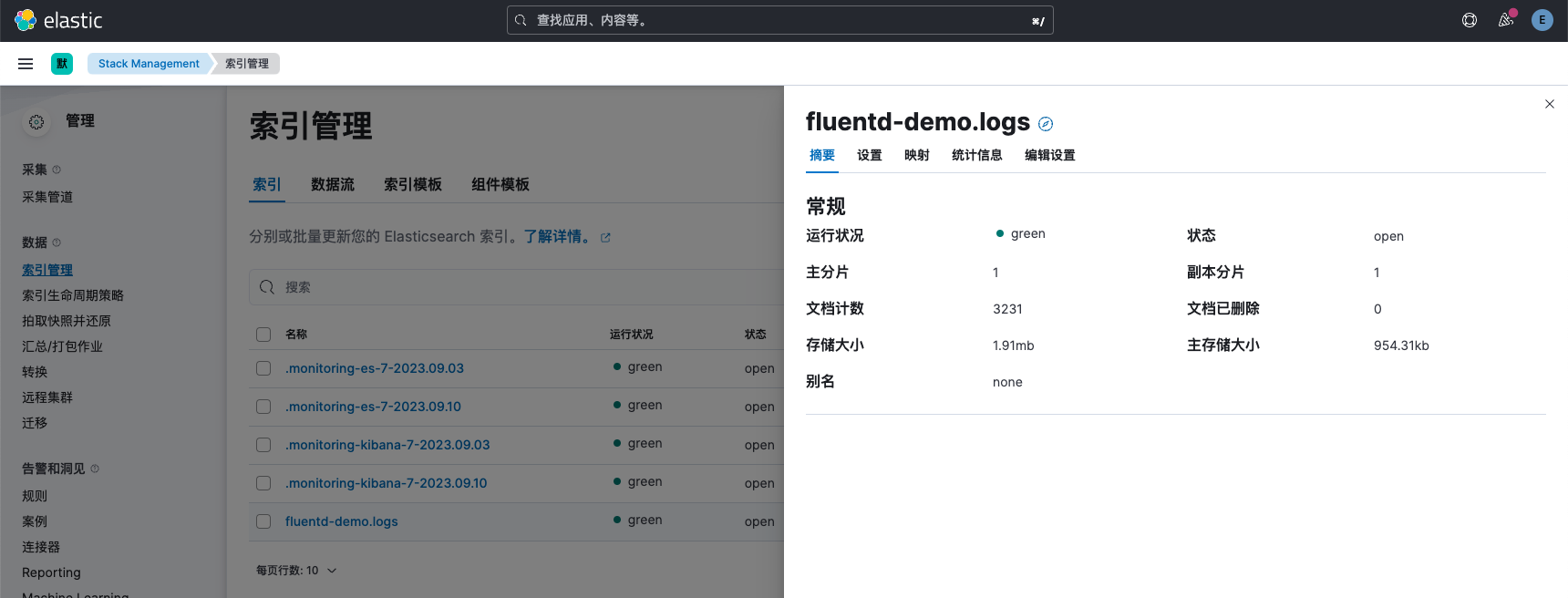
Task: Switch to the 映射 tab
Action: pos(917,155)
